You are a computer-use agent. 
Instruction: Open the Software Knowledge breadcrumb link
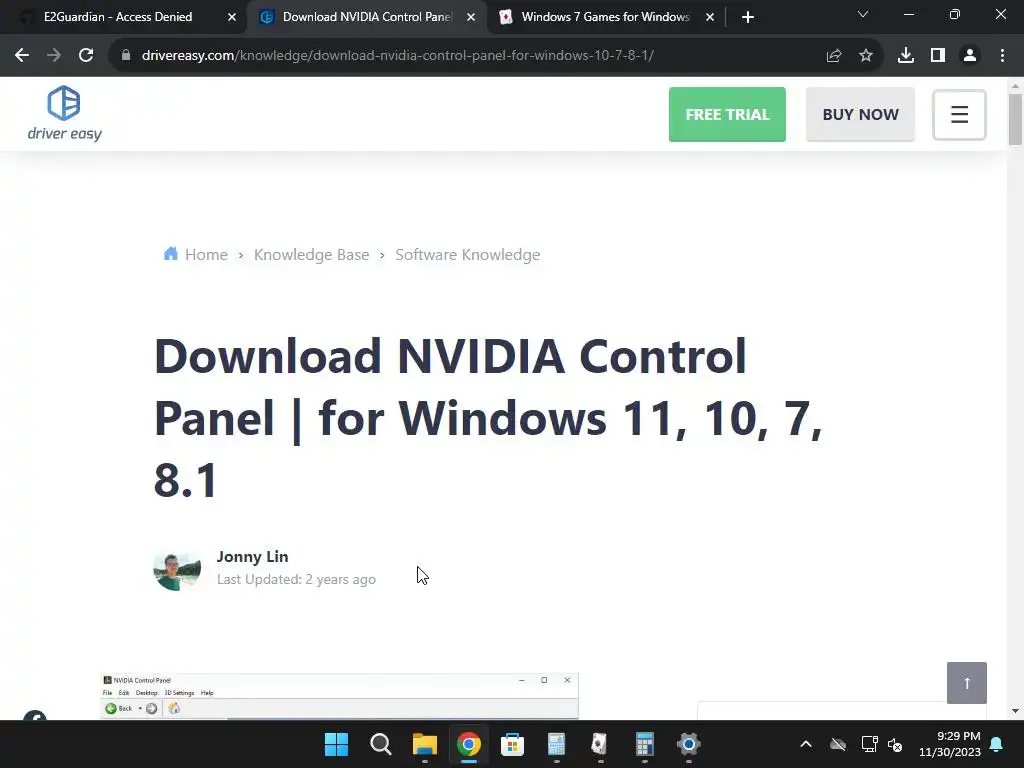tap(468, 255)
